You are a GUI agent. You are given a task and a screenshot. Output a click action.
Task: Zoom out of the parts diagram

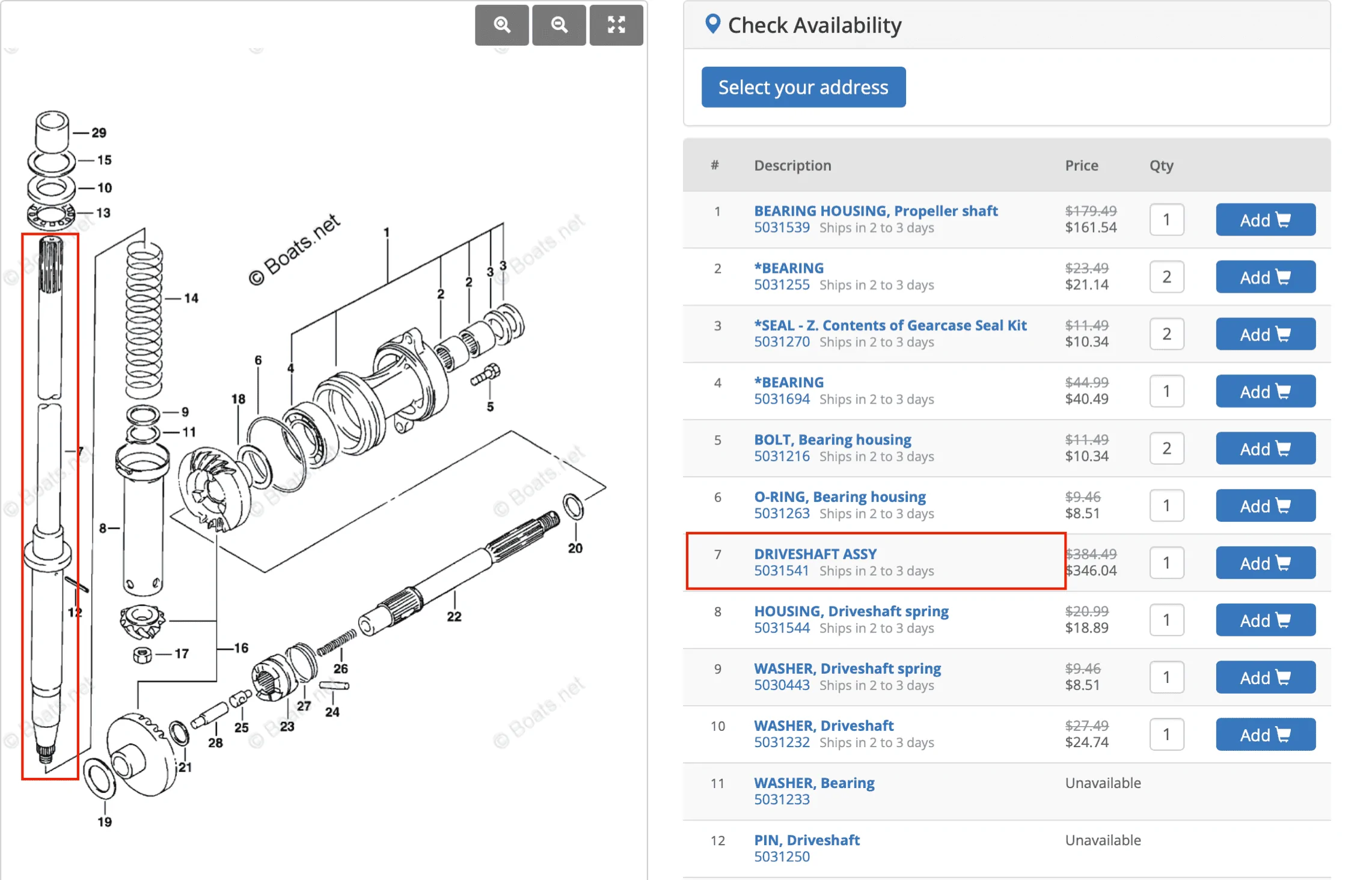[559, 25]
